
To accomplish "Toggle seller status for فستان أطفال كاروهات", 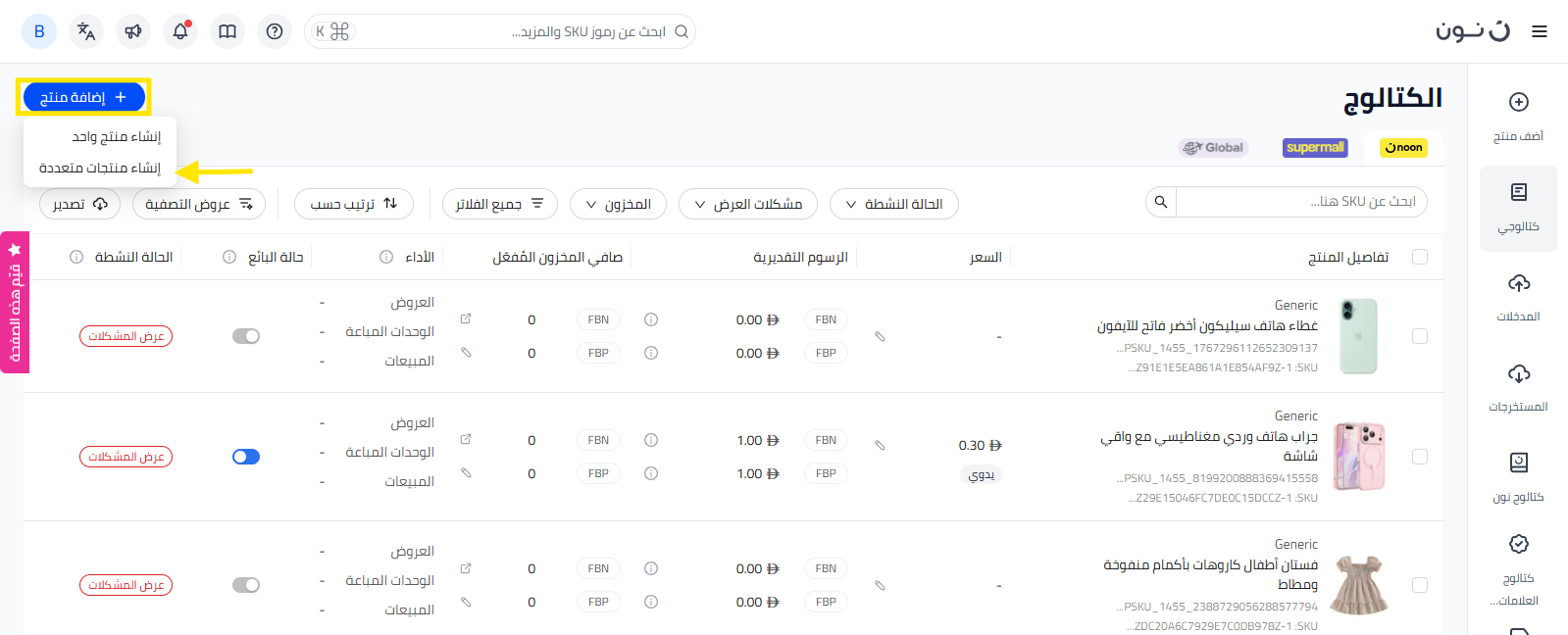I will point(246,585).
